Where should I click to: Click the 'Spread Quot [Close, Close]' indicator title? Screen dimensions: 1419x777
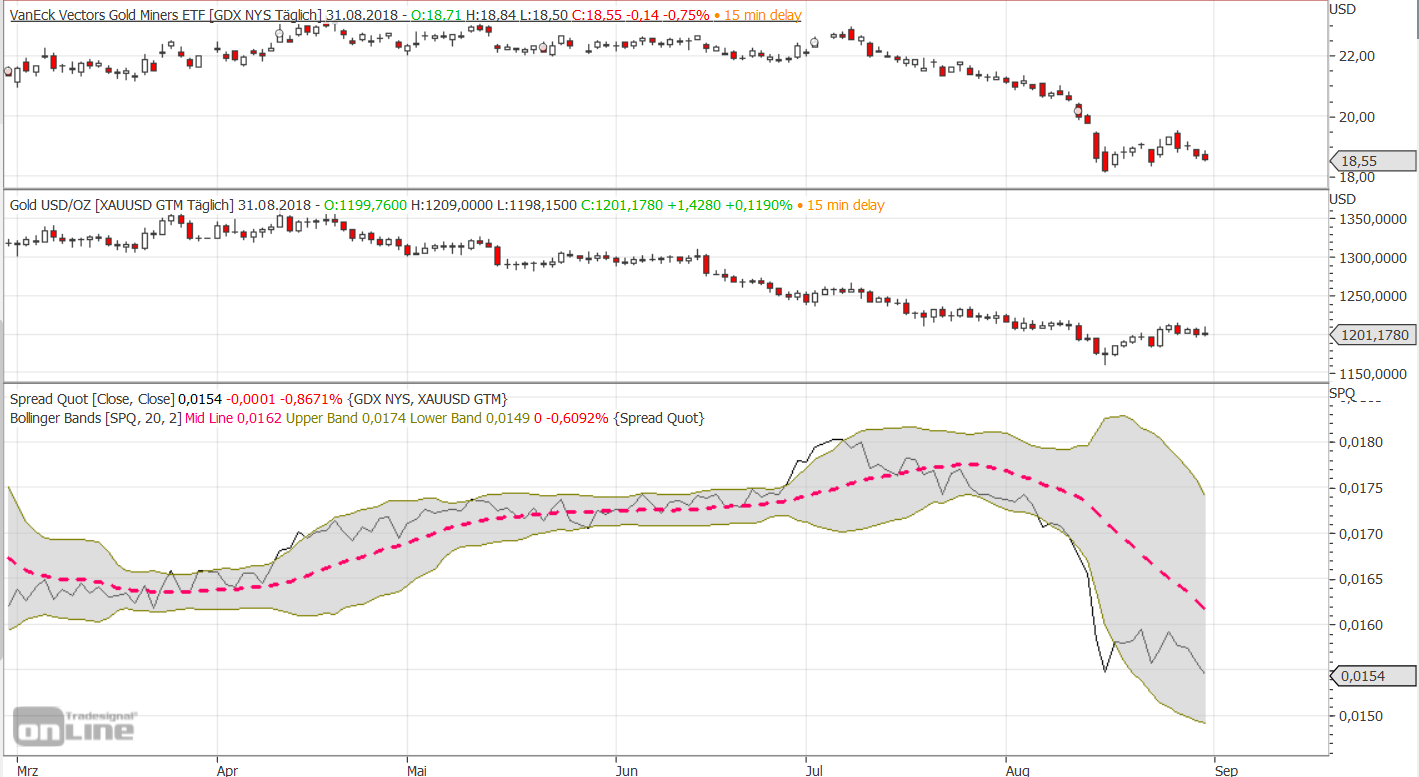91,399
